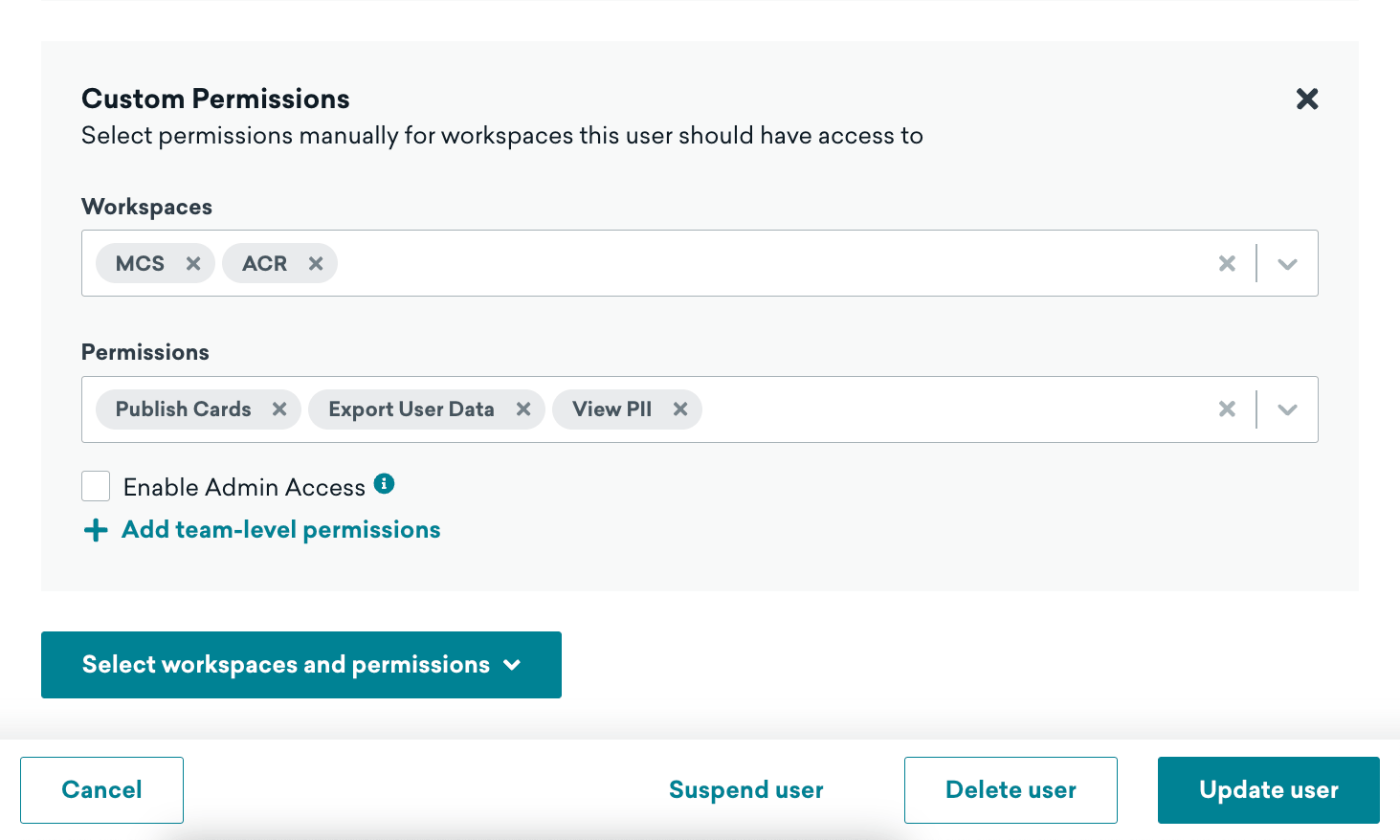Expand the Workspaces dropdown
Viewport: 1400px width, 840px height.
[x=1287, y=263]
